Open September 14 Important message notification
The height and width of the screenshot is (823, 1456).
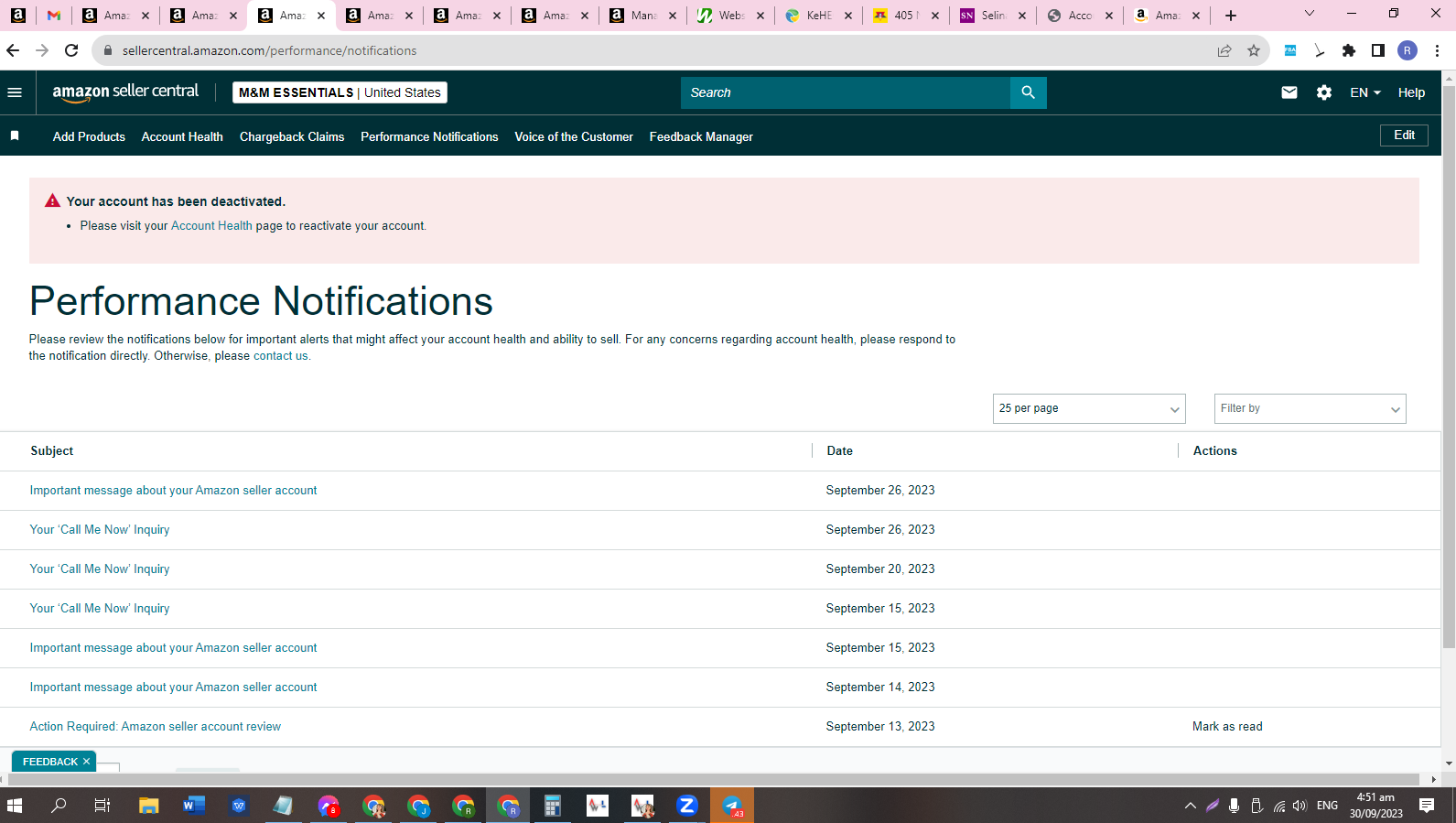173,688
